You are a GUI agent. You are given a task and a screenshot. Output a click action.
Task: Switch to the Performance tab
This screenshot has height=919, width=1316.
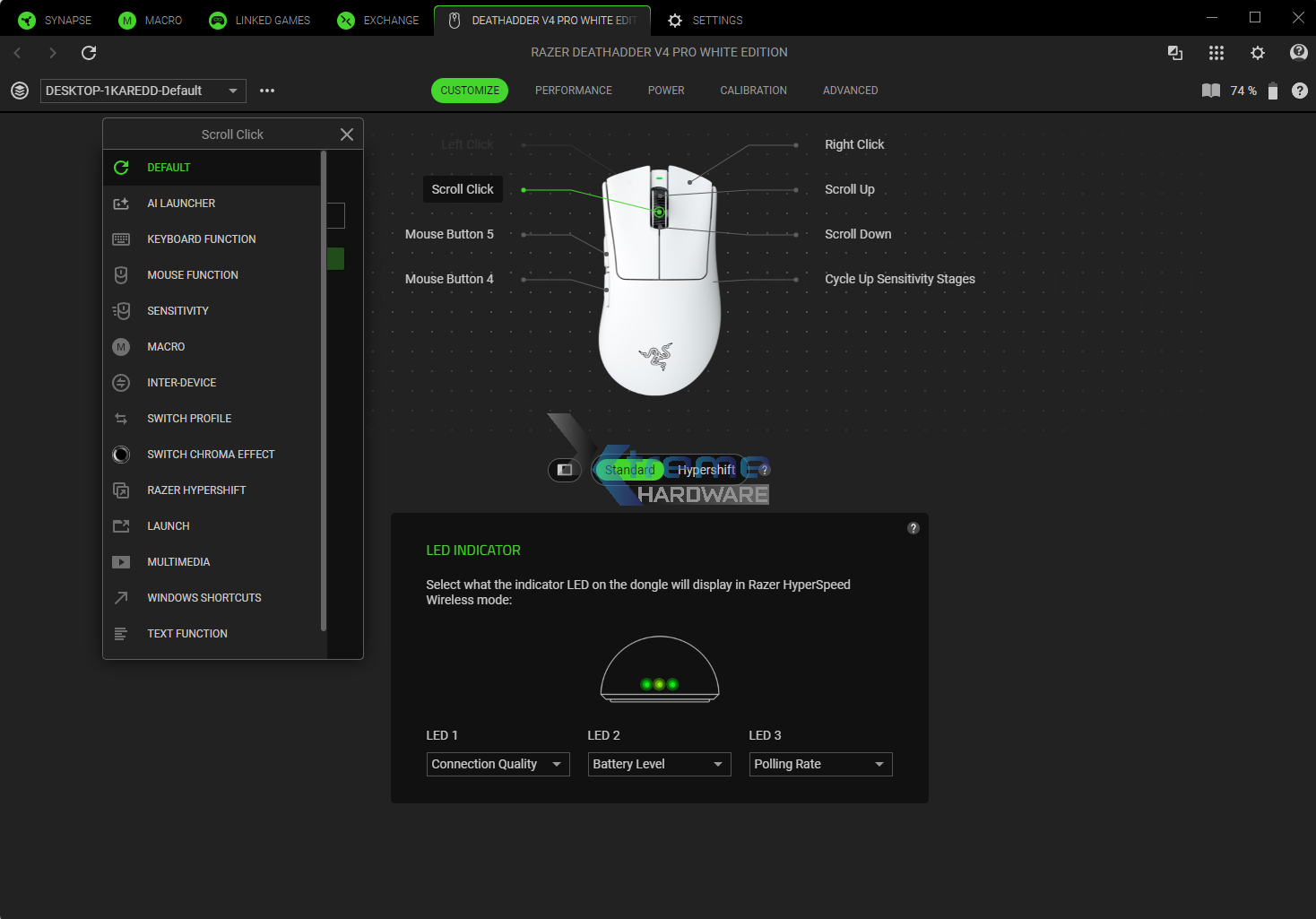tap(573, 91)
